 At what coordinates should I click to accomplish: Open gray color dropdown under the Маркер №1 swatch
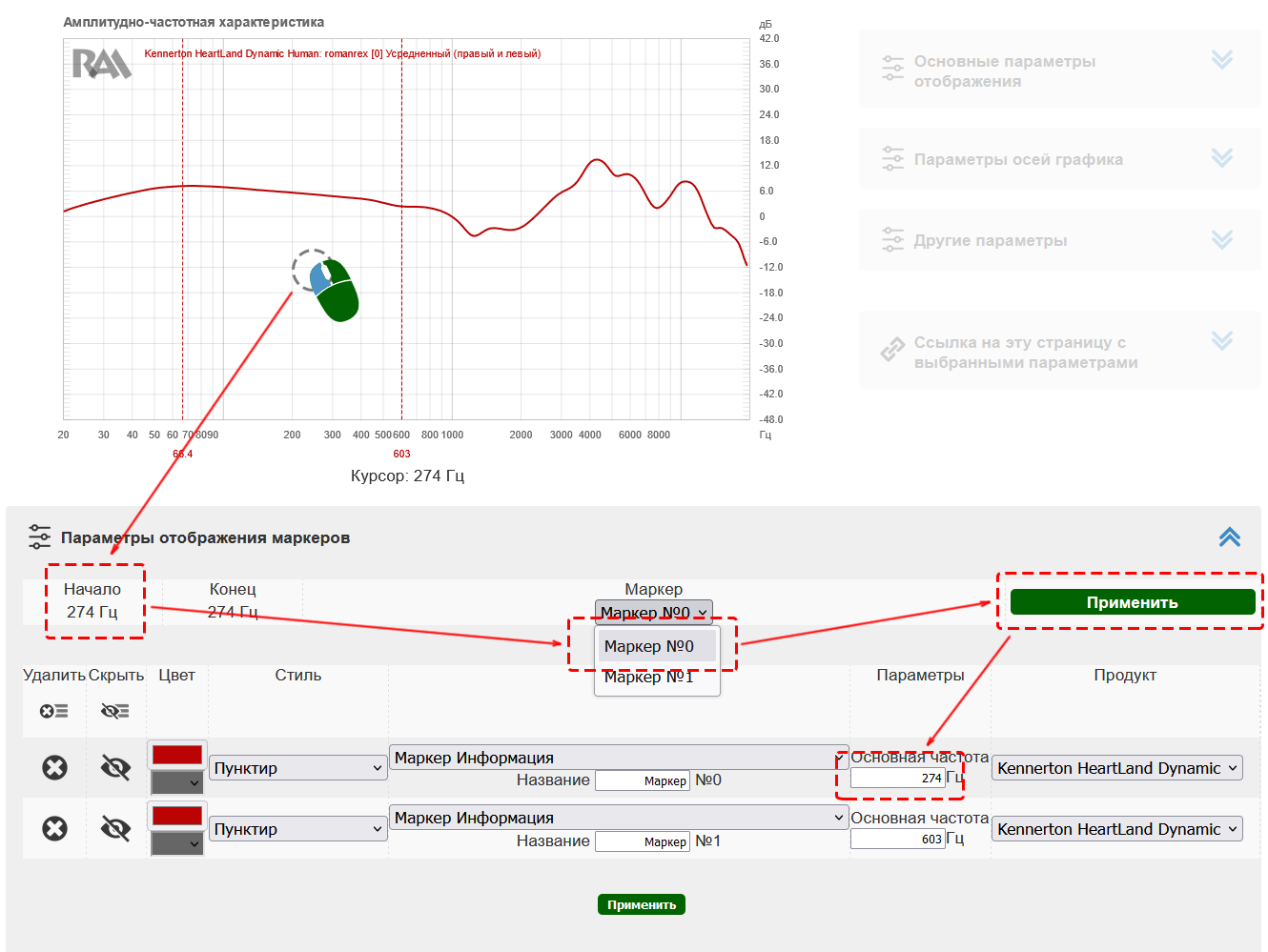point(177,843)
